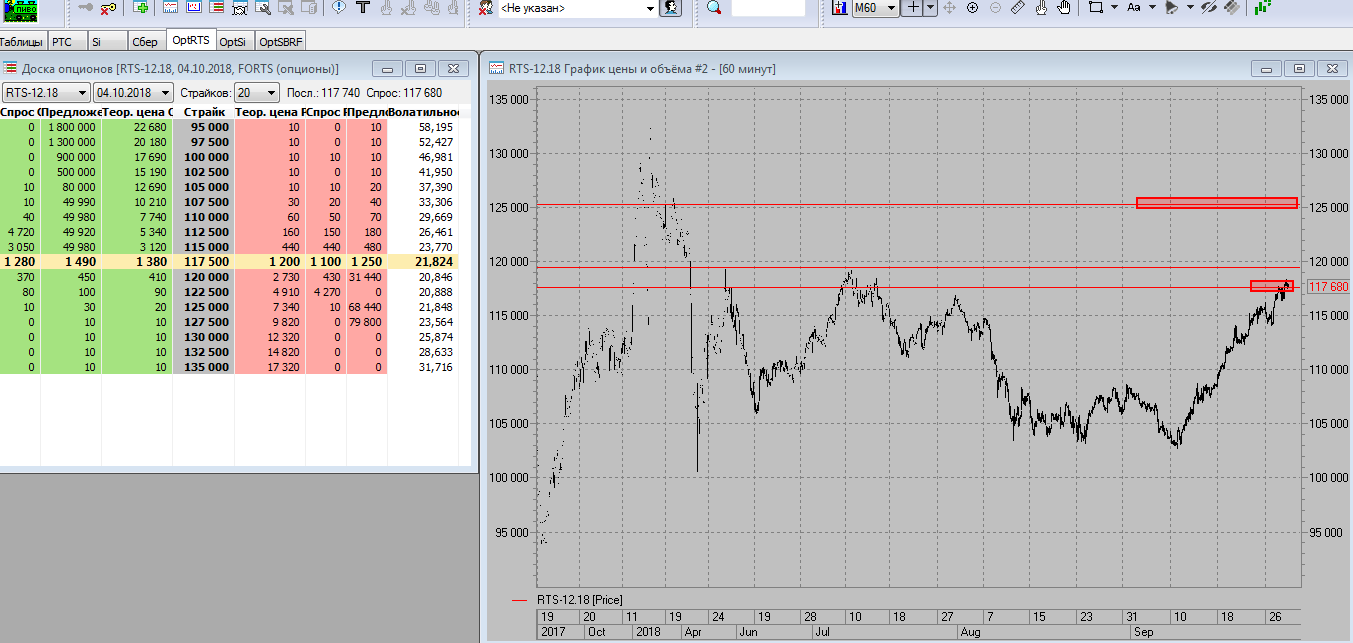
Task: Click the theoretical price cell 22 680
Action: click(x=137, y=127)
